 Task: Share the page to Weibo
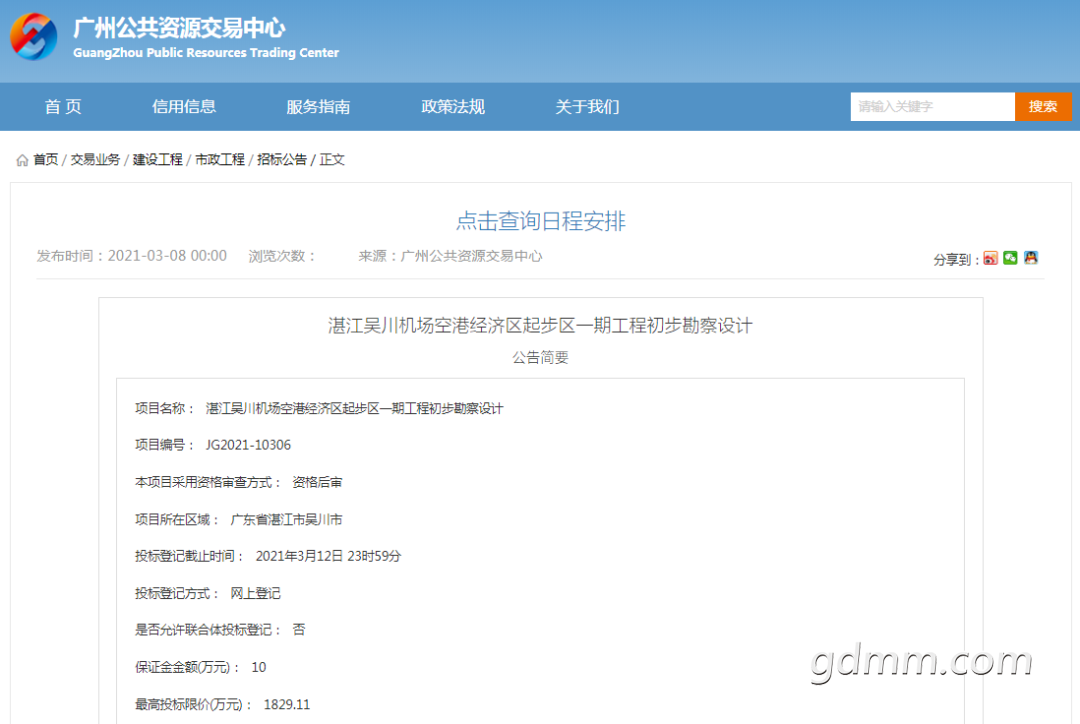(x=990, y=258)
